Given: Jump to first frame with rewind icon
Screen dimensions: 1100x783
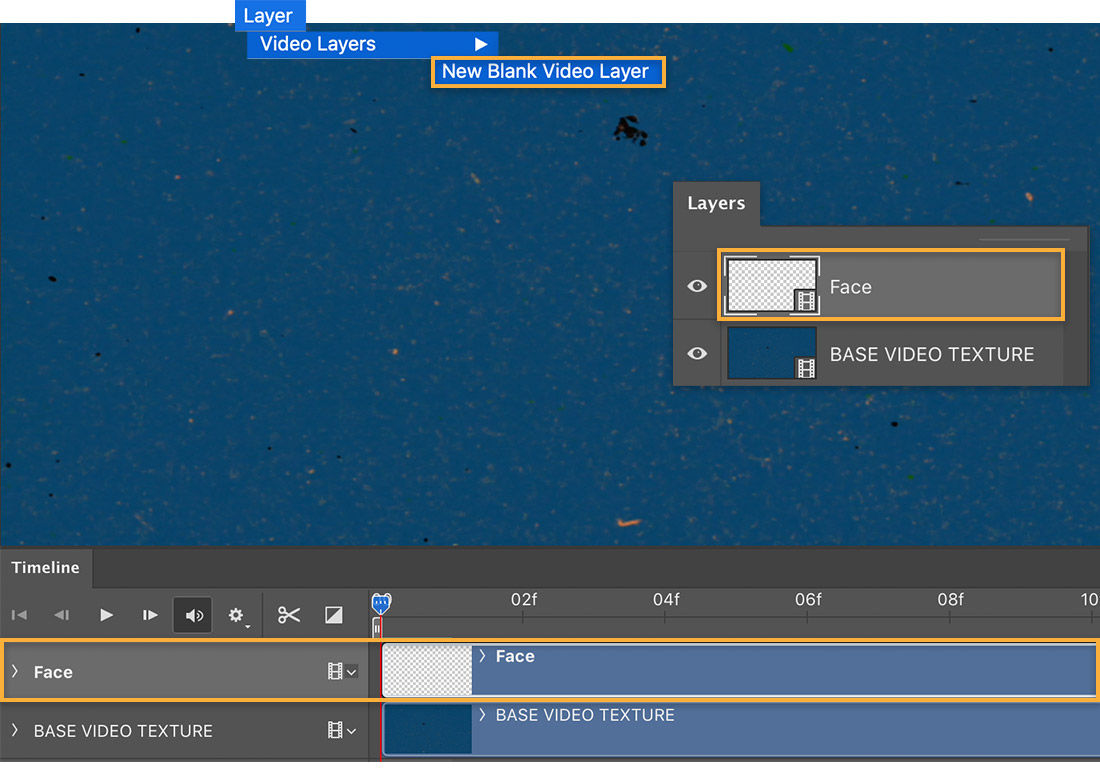Looking at the screenshot, I should (18, 615).
